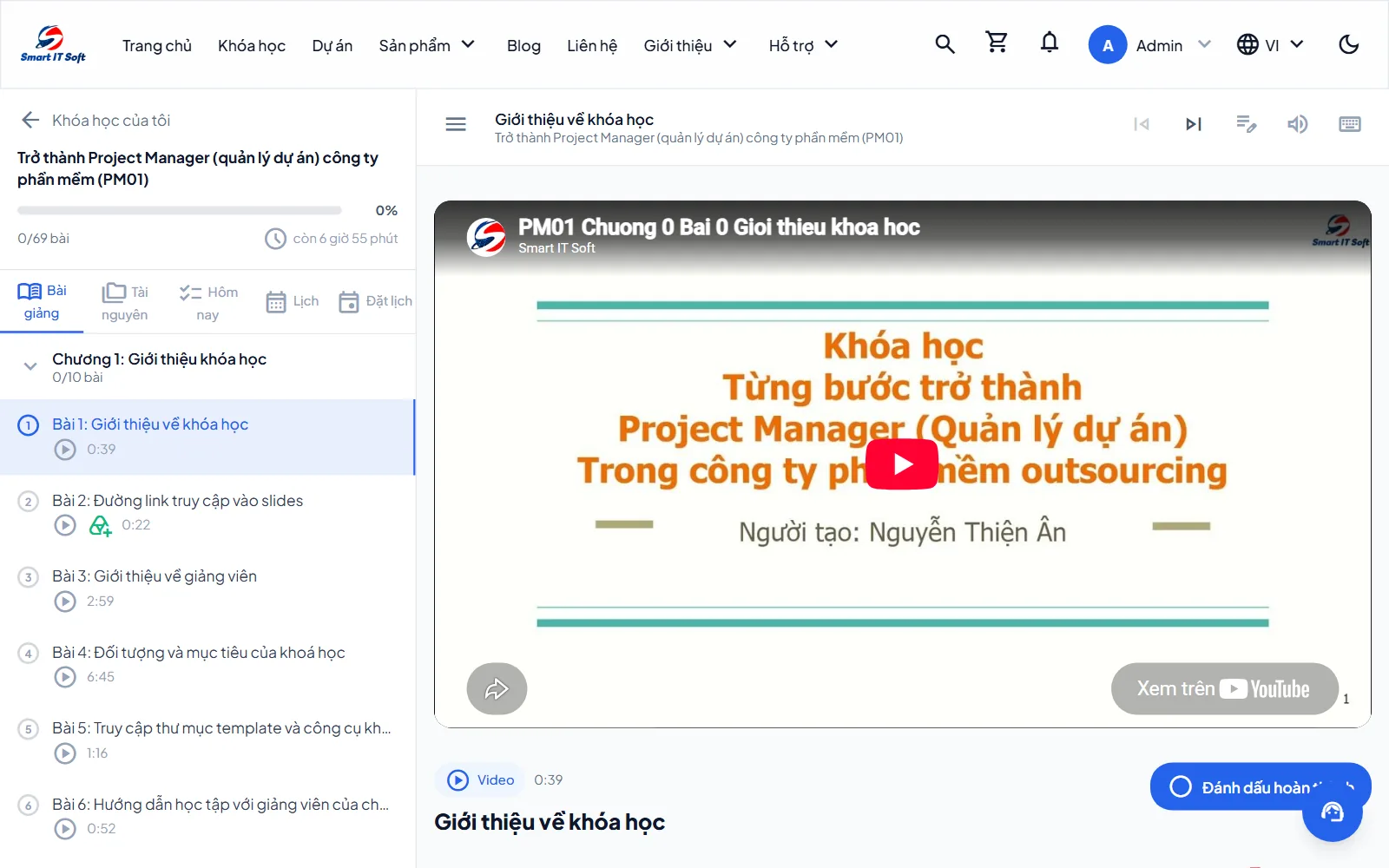Switch to the Lịch tab
Viewport: 1389px width, 868px height.
[x=293, y=301]
